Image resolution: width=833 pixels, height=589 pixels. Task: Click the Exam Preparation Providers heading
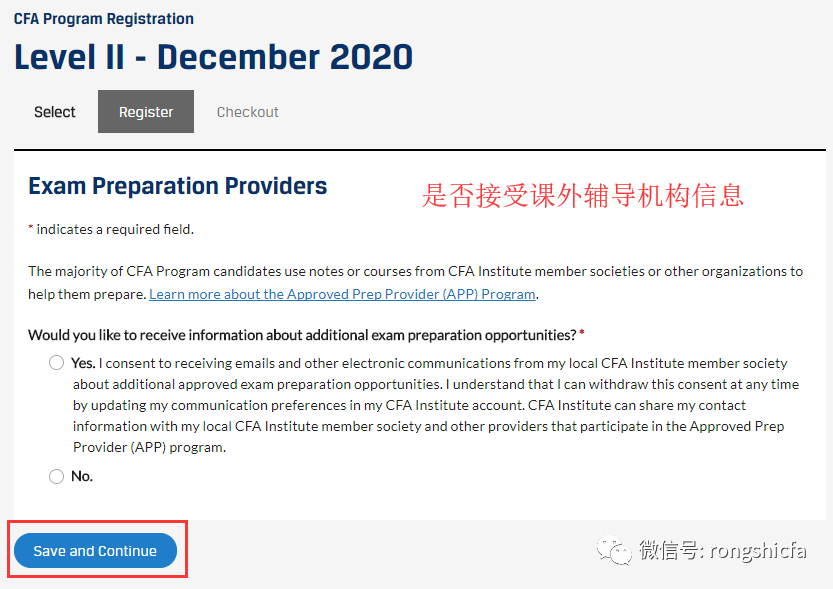[177, 186]
